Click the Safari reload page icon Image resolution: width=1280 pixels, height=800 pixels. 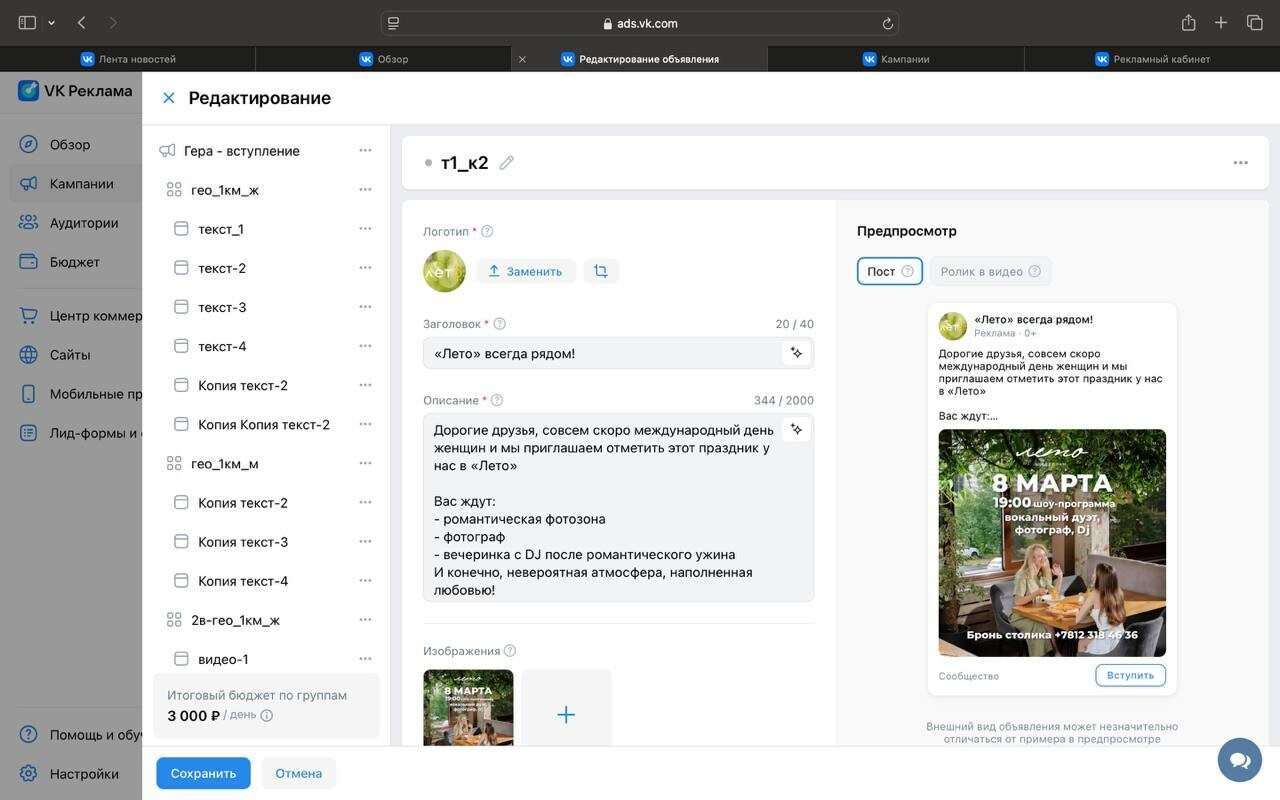887,23
